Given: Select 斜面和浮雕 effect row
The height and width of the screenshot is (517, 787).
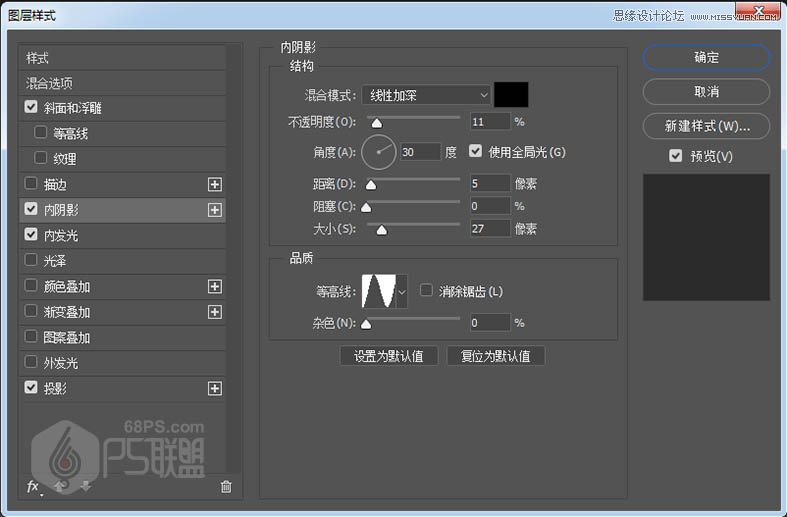Looking at the screenshot, I should click(x=122, y=108).
